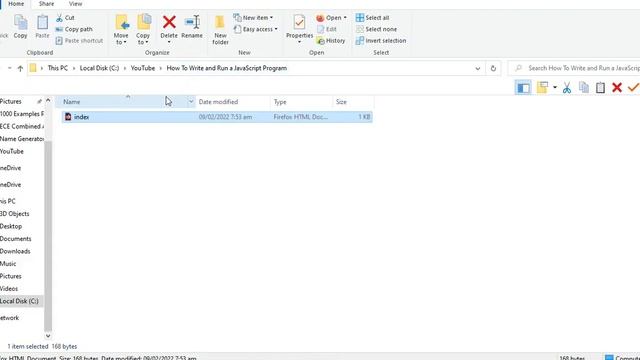Cut the selected file via ribbon
640x360 pixels.
click(65, 18)
